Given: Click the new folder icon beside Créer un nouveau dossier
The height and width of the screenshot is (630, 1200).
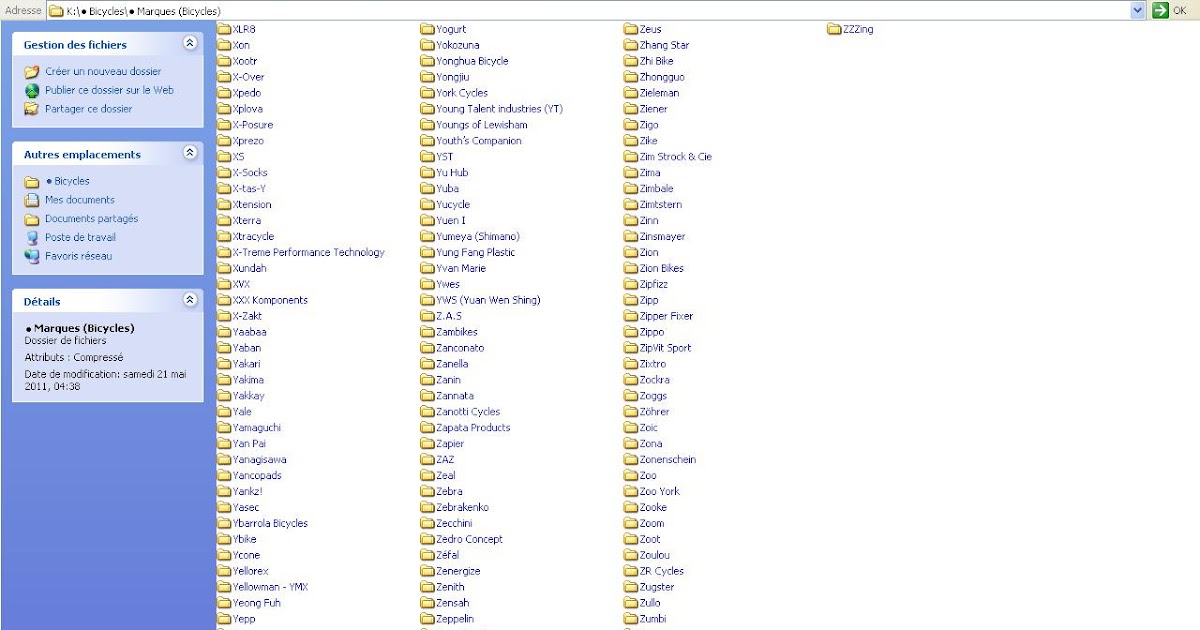Looking at the screenshot, I should point(32,72).
